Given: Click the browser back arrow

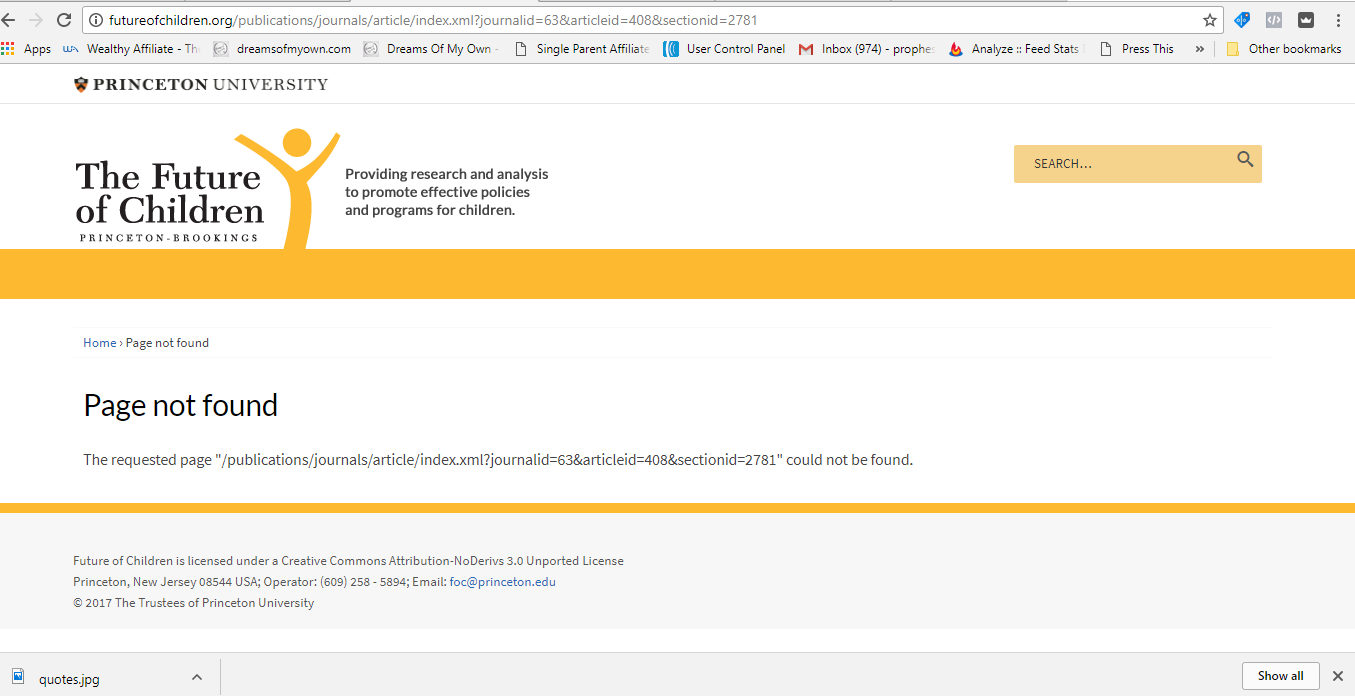Looking at the screenshot, I should click(9, 20).
